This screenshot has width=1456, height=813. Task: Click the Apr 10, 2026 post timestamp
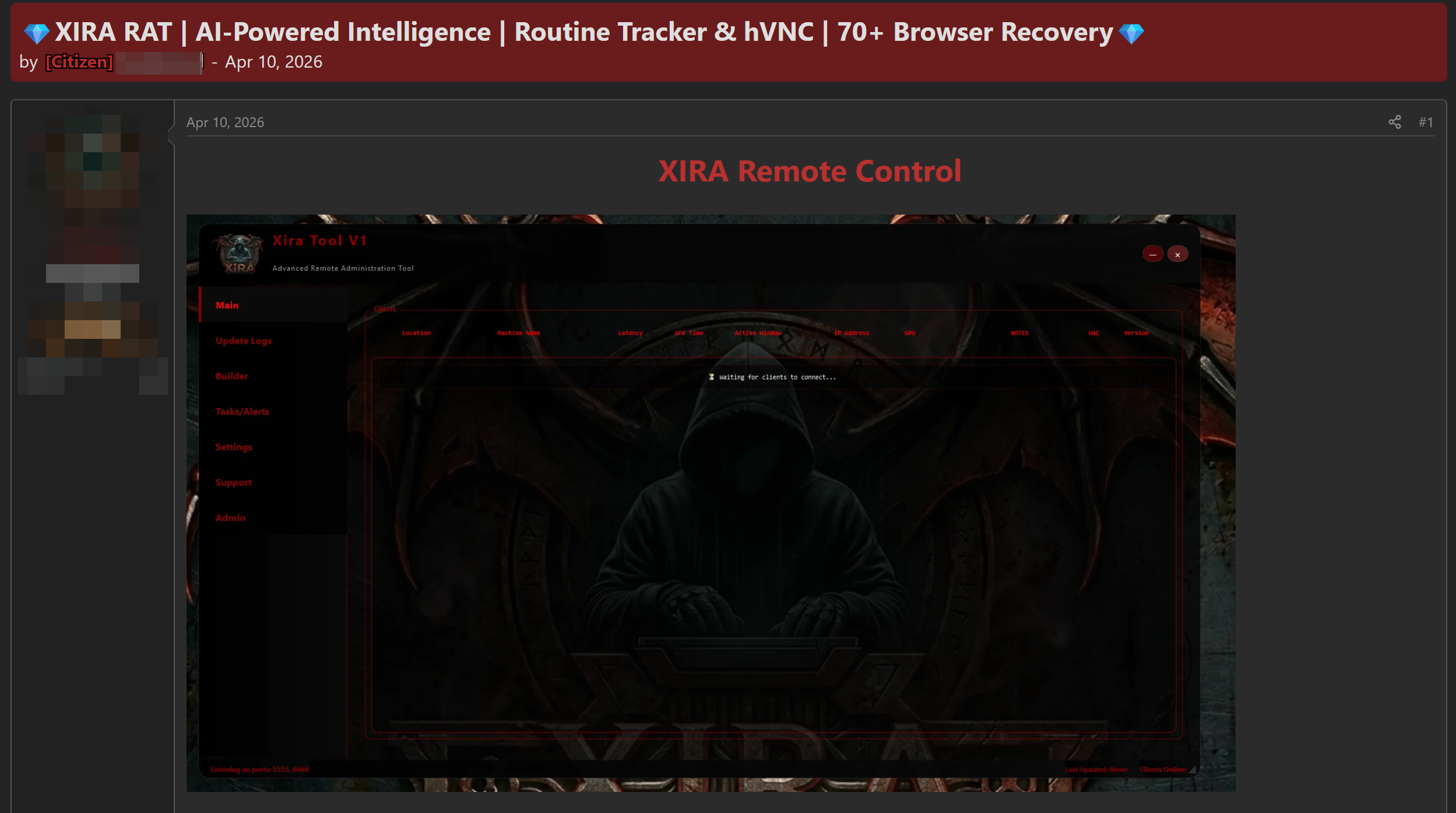click(x=225, y=122)
